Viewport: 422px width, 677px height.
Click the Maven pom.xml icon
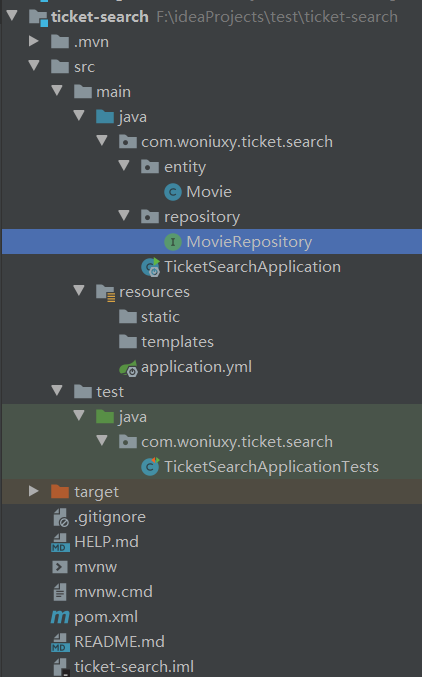[x=60, y=617]
